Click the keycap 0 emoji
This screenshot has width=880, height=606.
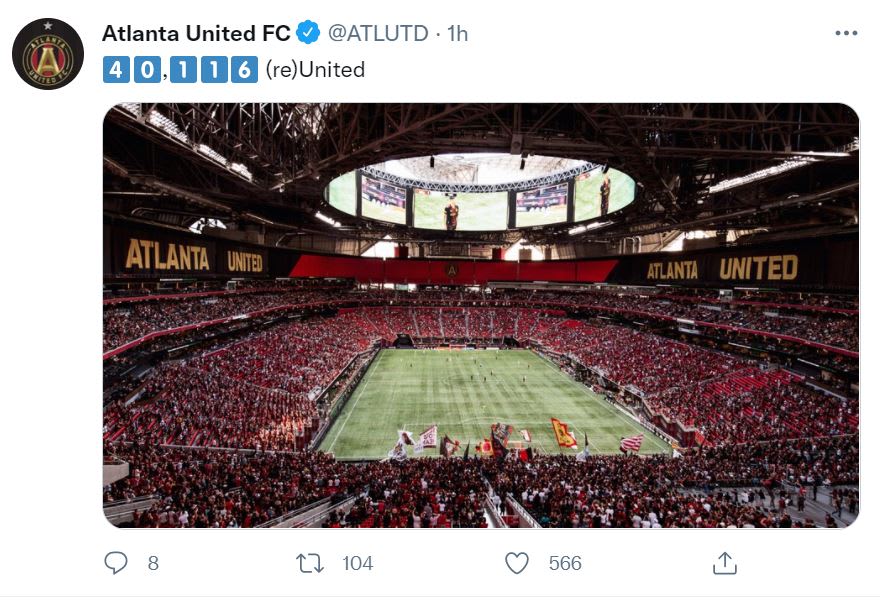tap(145, 70)
